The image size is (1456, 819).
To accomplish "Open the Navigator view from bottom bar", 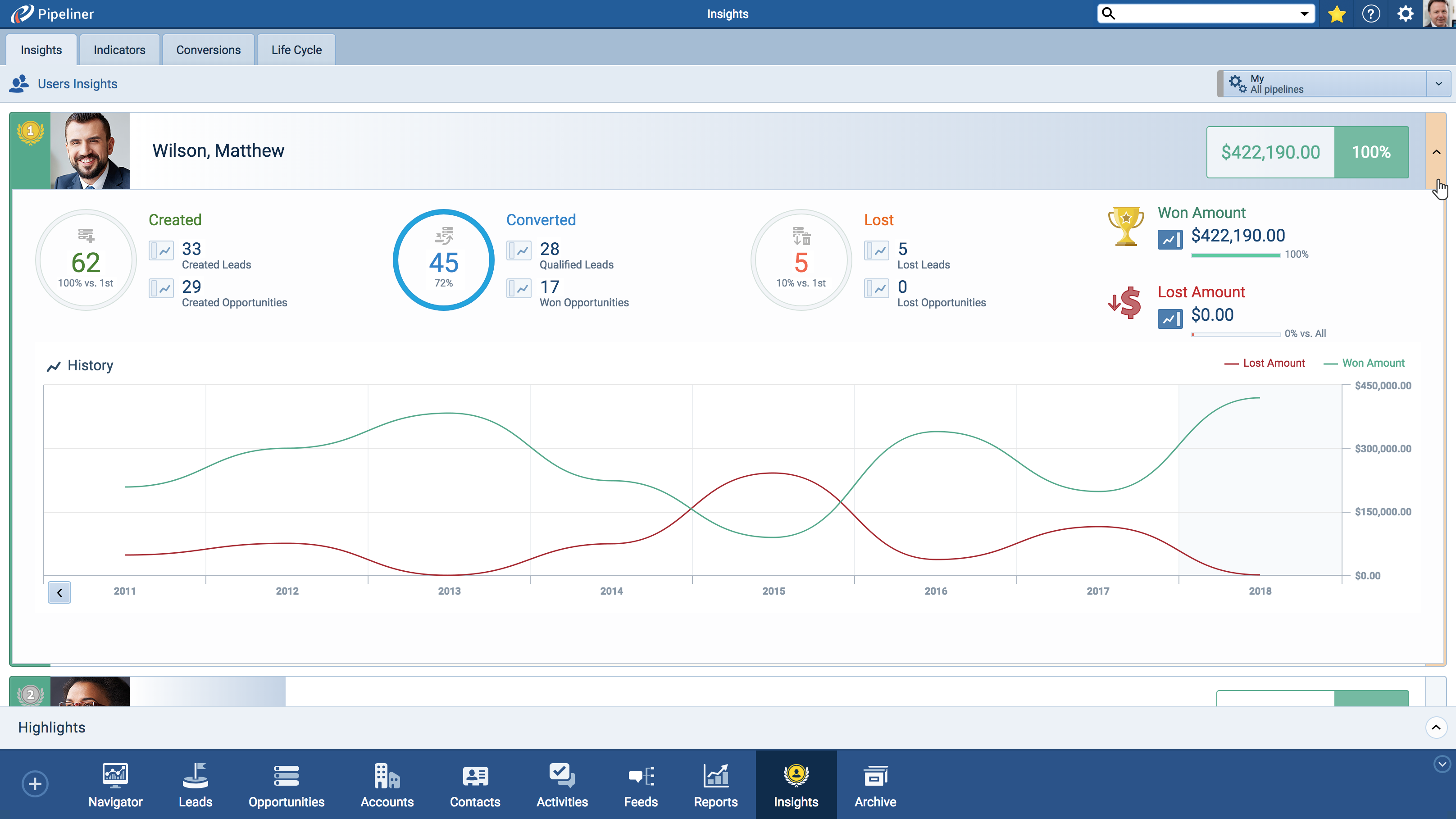I will point(115,784).
